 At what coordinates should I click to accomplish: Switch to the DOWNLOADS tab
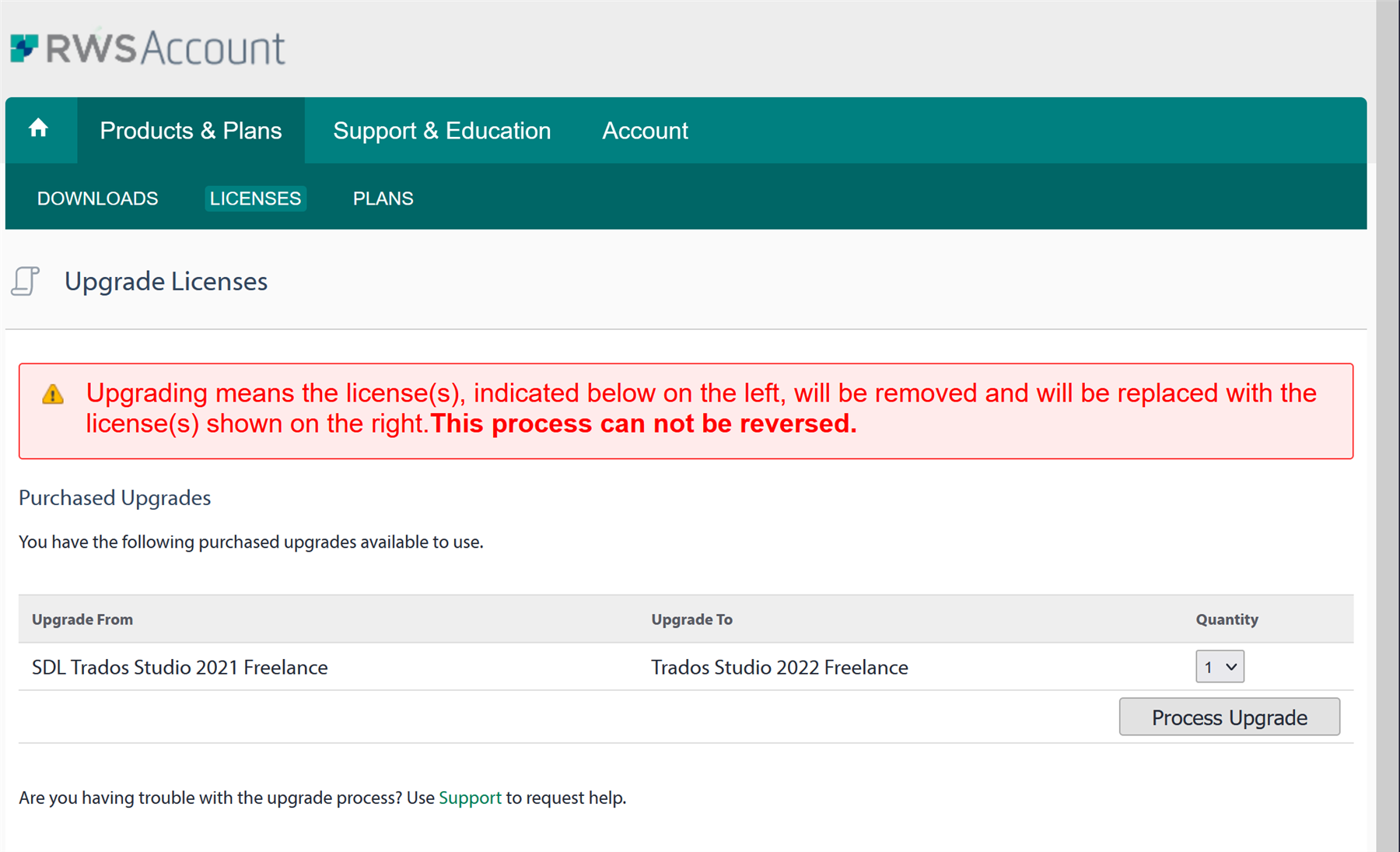pos(97,198)
